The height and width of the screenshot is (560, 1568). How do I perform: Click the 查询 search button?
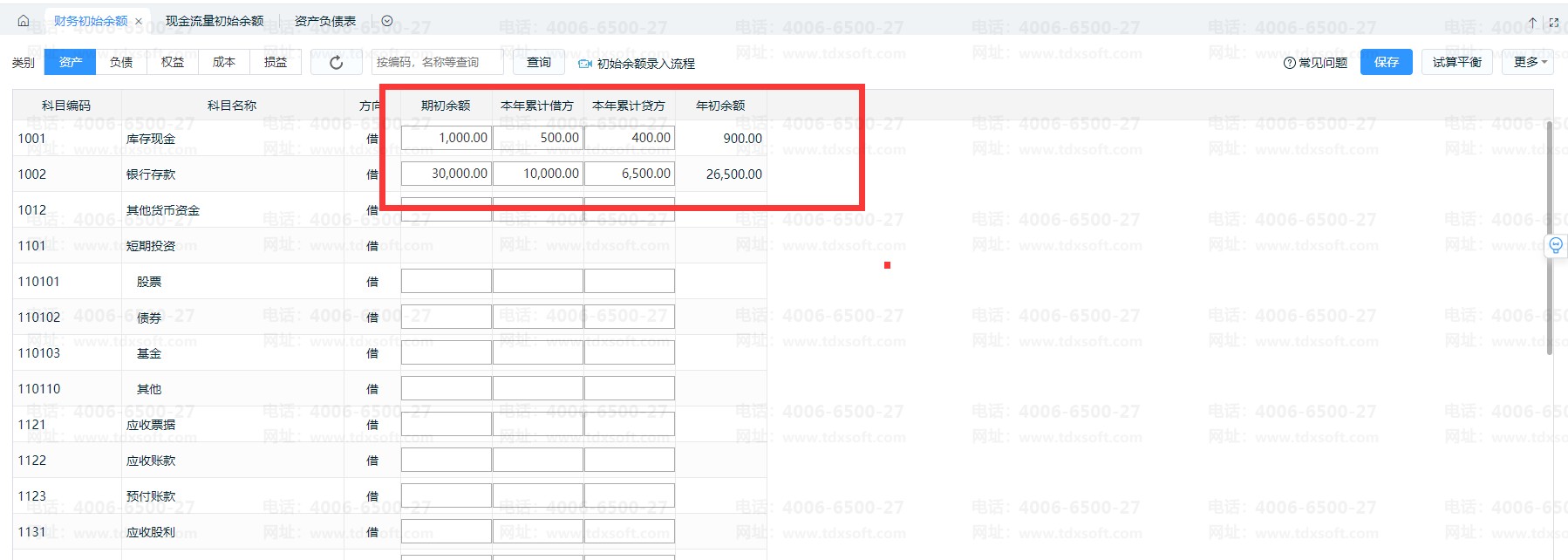pyautogui.click(x=539, y=62)
